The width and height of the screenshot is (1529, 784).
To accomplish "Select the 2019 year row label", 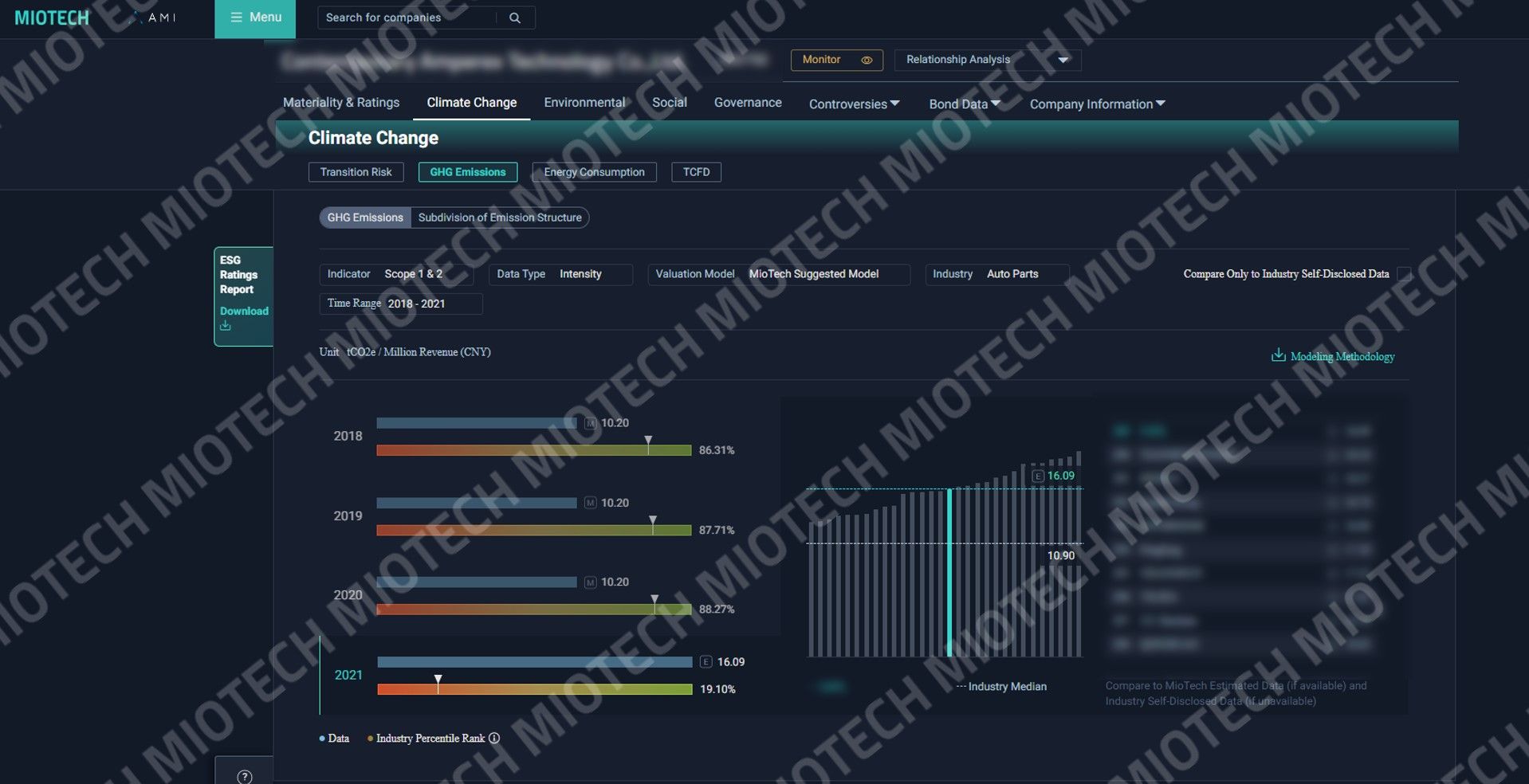I will pos(348,516).
